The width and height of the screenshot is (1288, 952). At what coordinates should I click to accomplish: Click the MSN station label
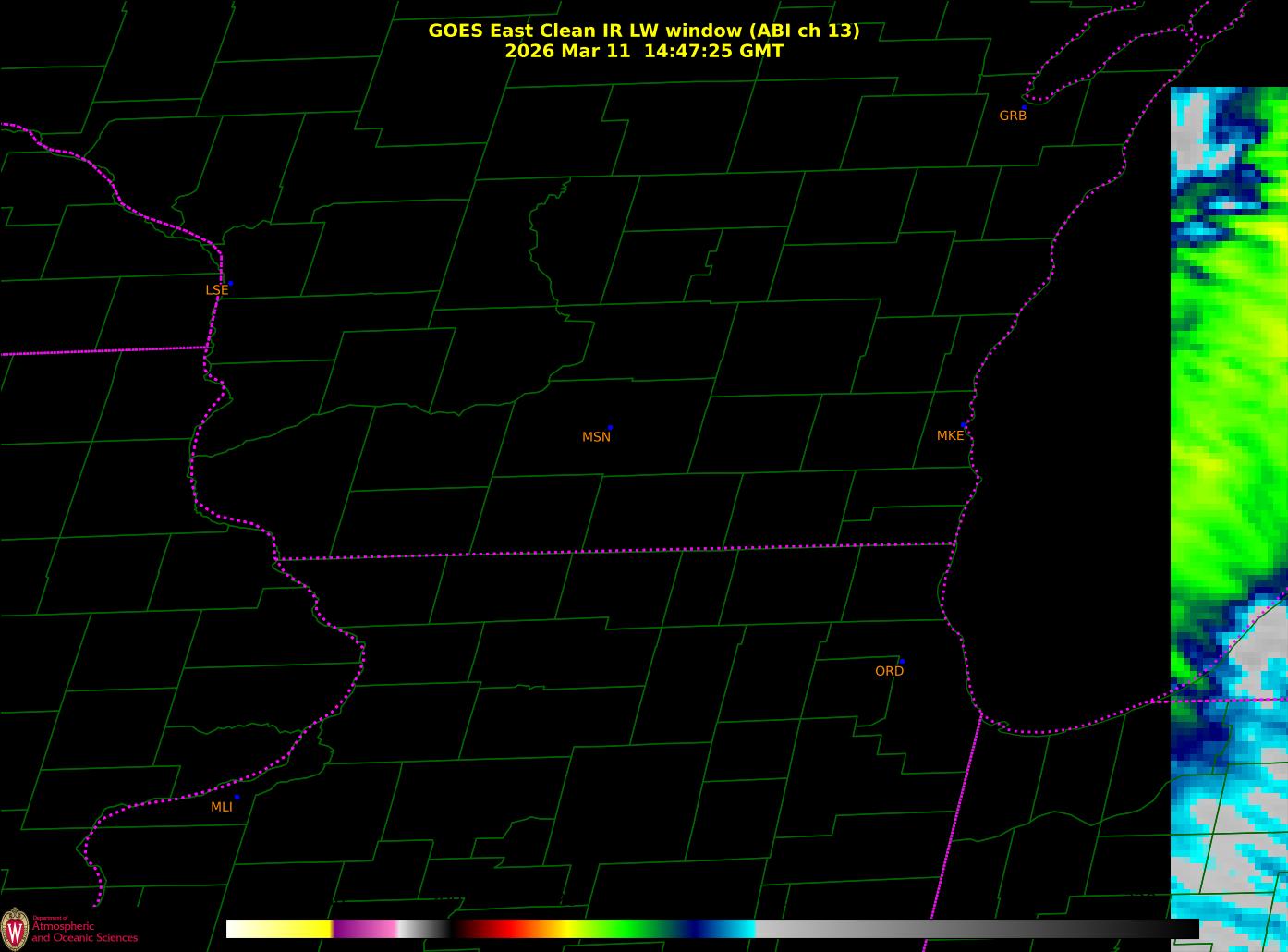[x=596, y=437]
